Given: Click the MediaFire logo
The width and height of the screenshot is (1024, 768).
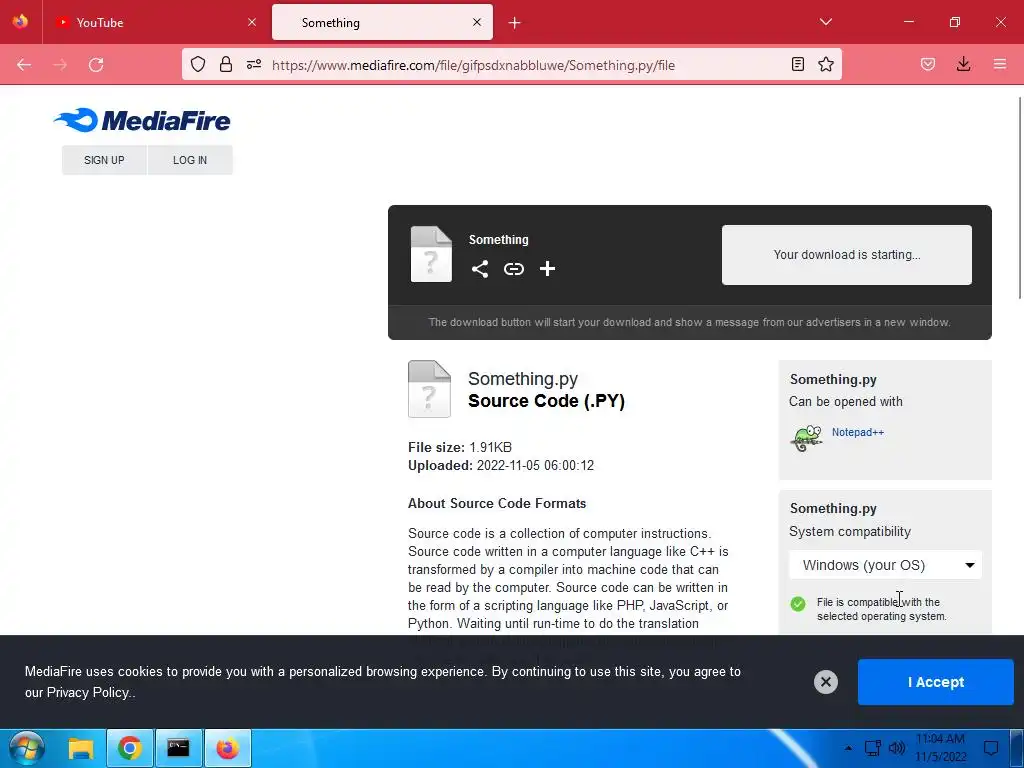Looking at the screenshot, I should point(142,120).
